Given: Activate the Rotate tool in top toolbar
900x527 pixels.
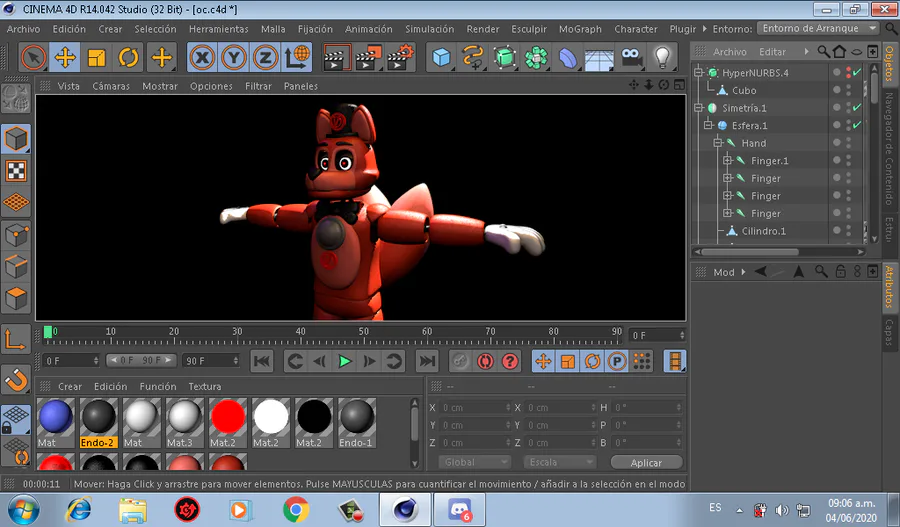Looking at the screenshot, I should tap(128, 57).
